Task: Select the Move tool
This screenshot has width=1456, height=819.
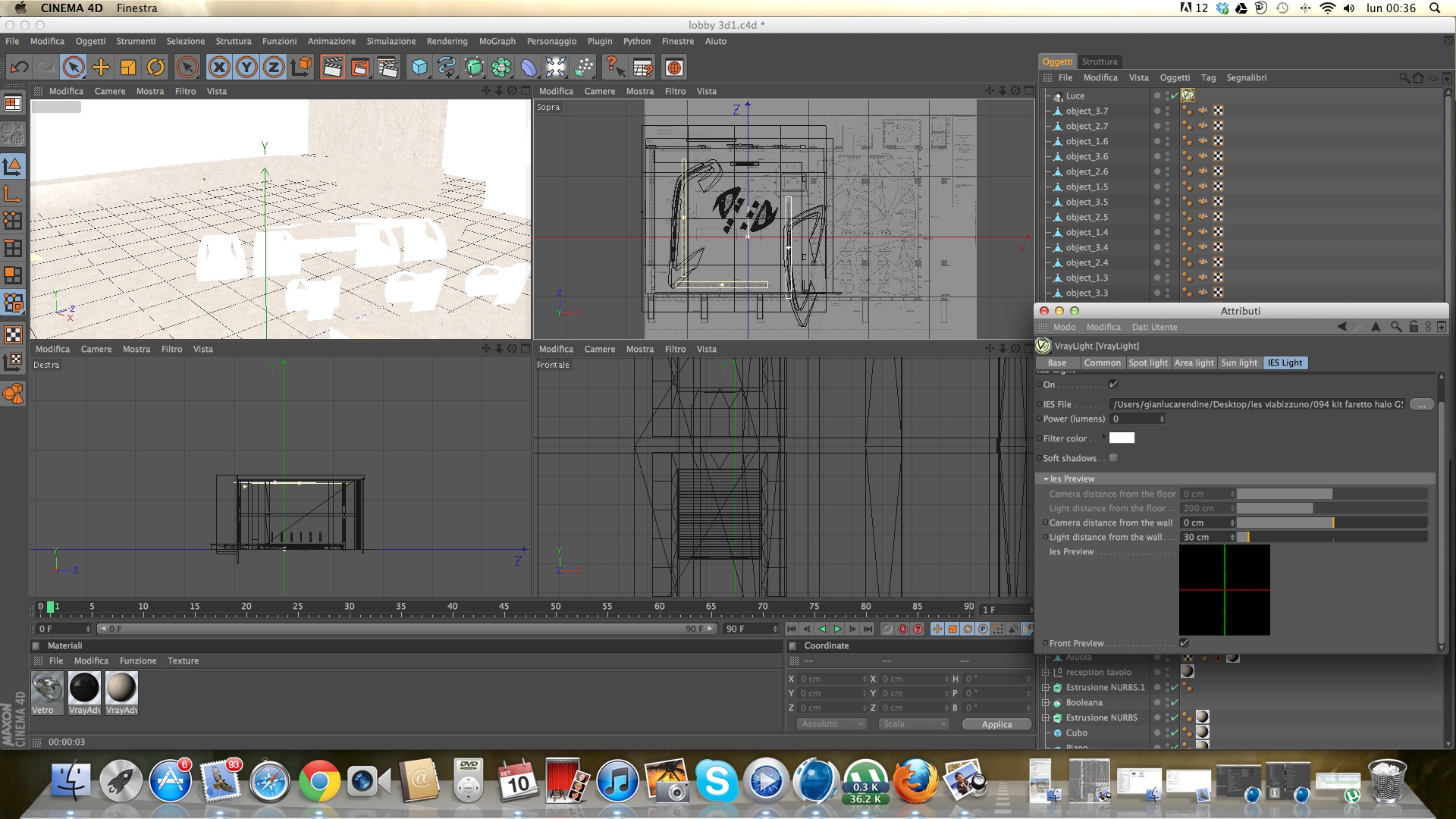Action: pyautogui.click(x=100, y=67)
